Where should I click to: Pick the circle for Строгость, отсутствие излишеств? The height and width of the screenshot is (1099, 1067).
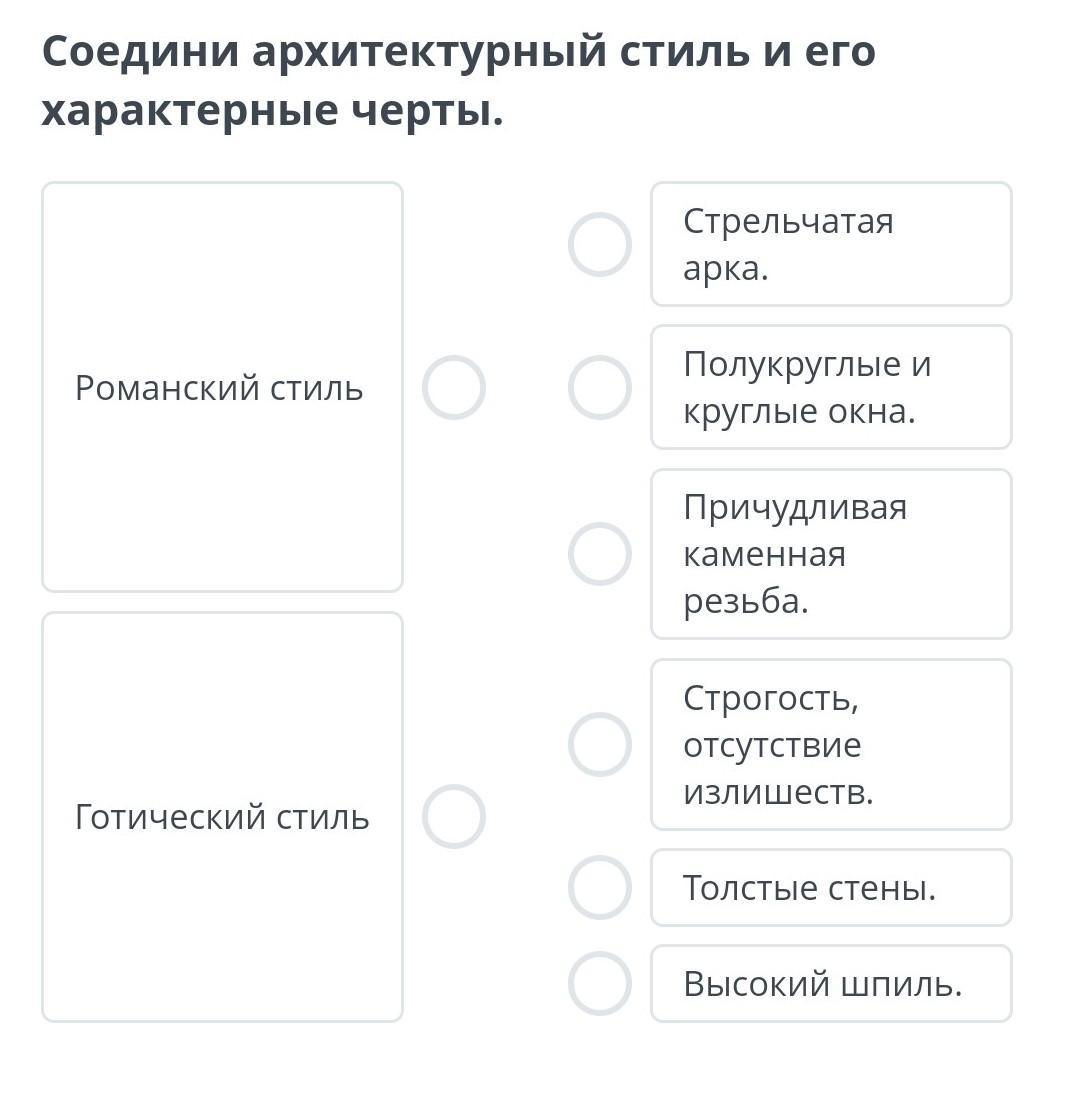point(599,744)
